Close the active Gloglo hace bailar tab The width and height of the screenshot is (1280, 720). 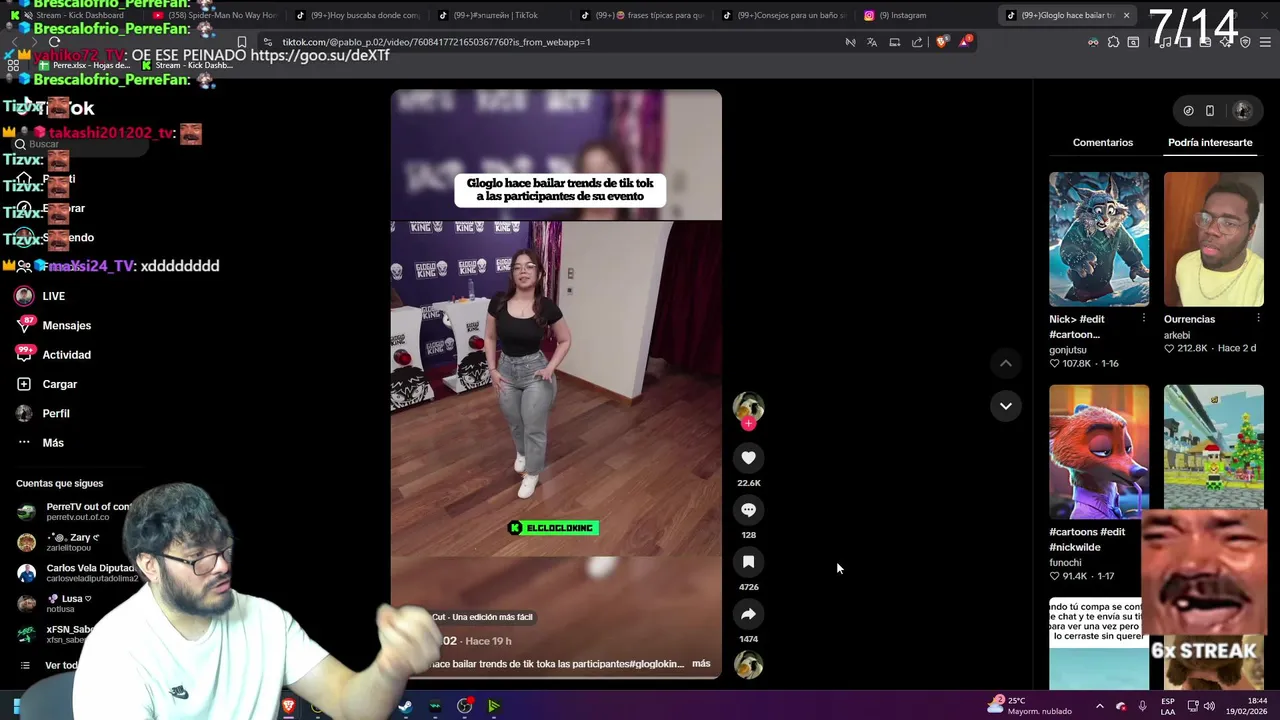pos(1126,15)
